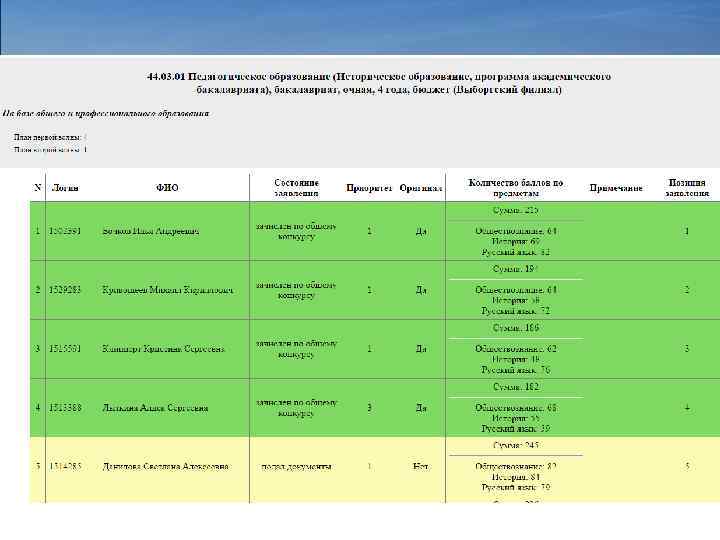720x540 pixels.
Task: Click 'Русский язык: 72' in row 2
Action: click(515, 311)
